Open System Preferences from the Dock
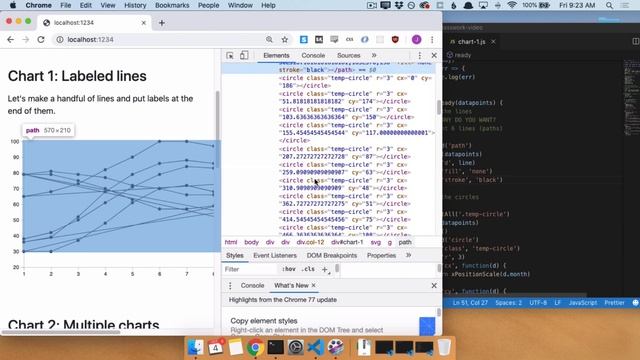The image size is (640, 360). coord(296,347)
